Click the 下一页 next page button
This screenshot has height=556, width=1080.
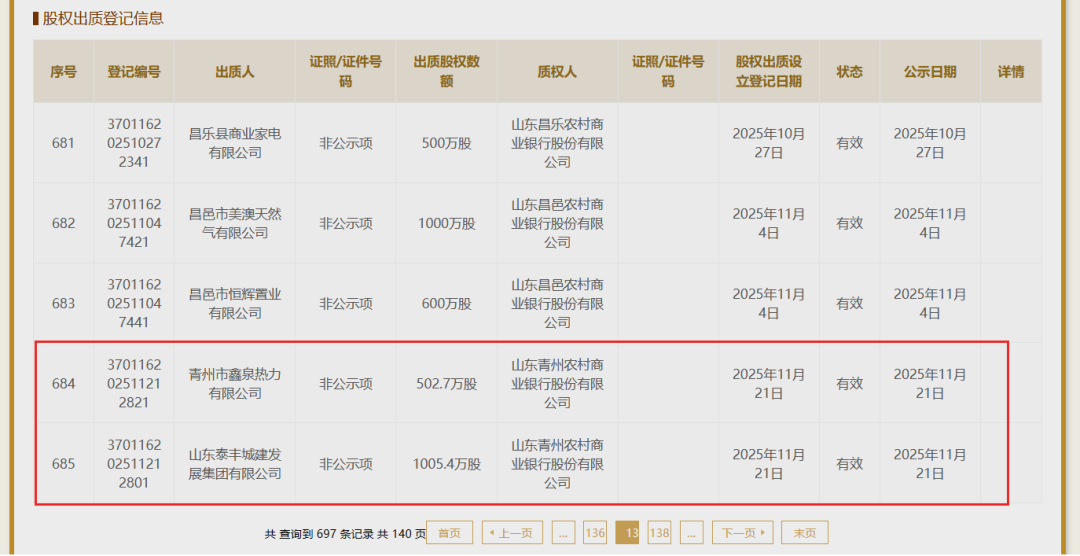point(742,533)
